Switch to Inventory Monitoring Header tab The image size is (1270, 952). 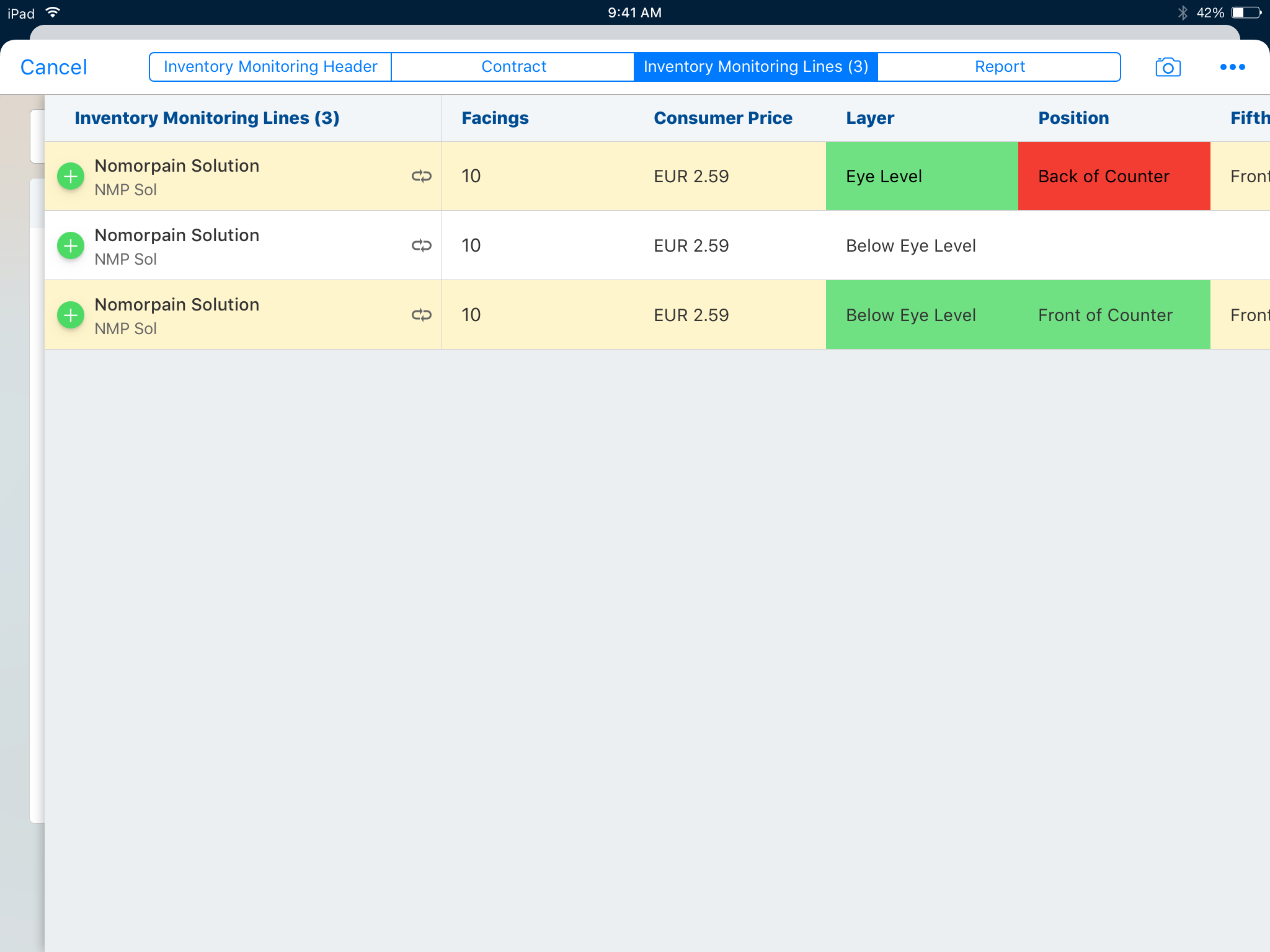coord(270,67)
